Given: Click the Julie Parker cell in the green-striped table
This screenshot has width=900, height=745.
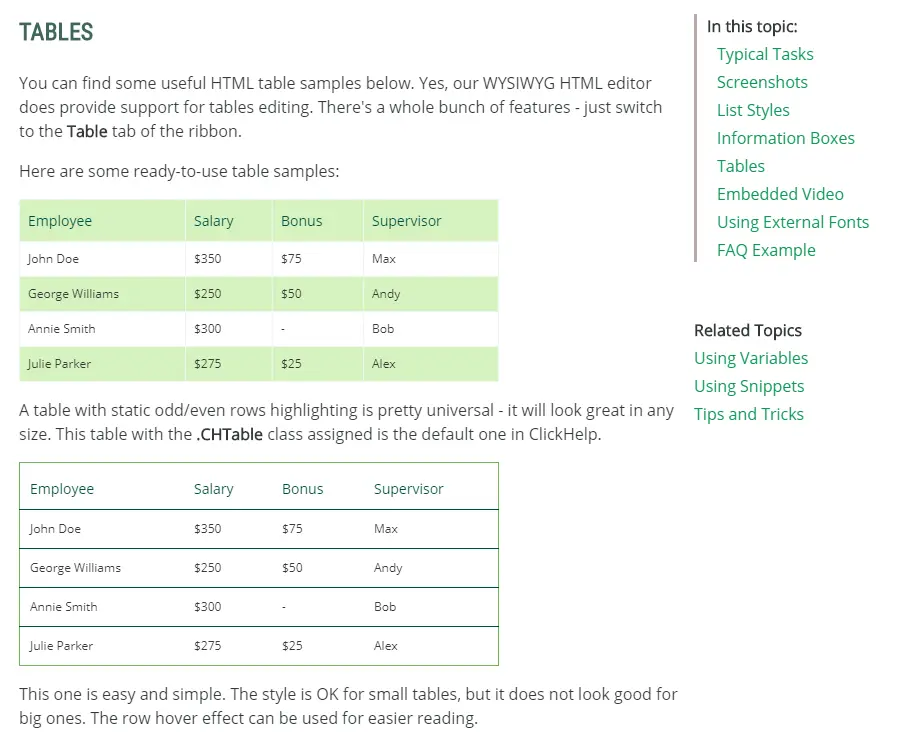Looking at the screenshot, I should pyautogui.click(x=59, y=364).
